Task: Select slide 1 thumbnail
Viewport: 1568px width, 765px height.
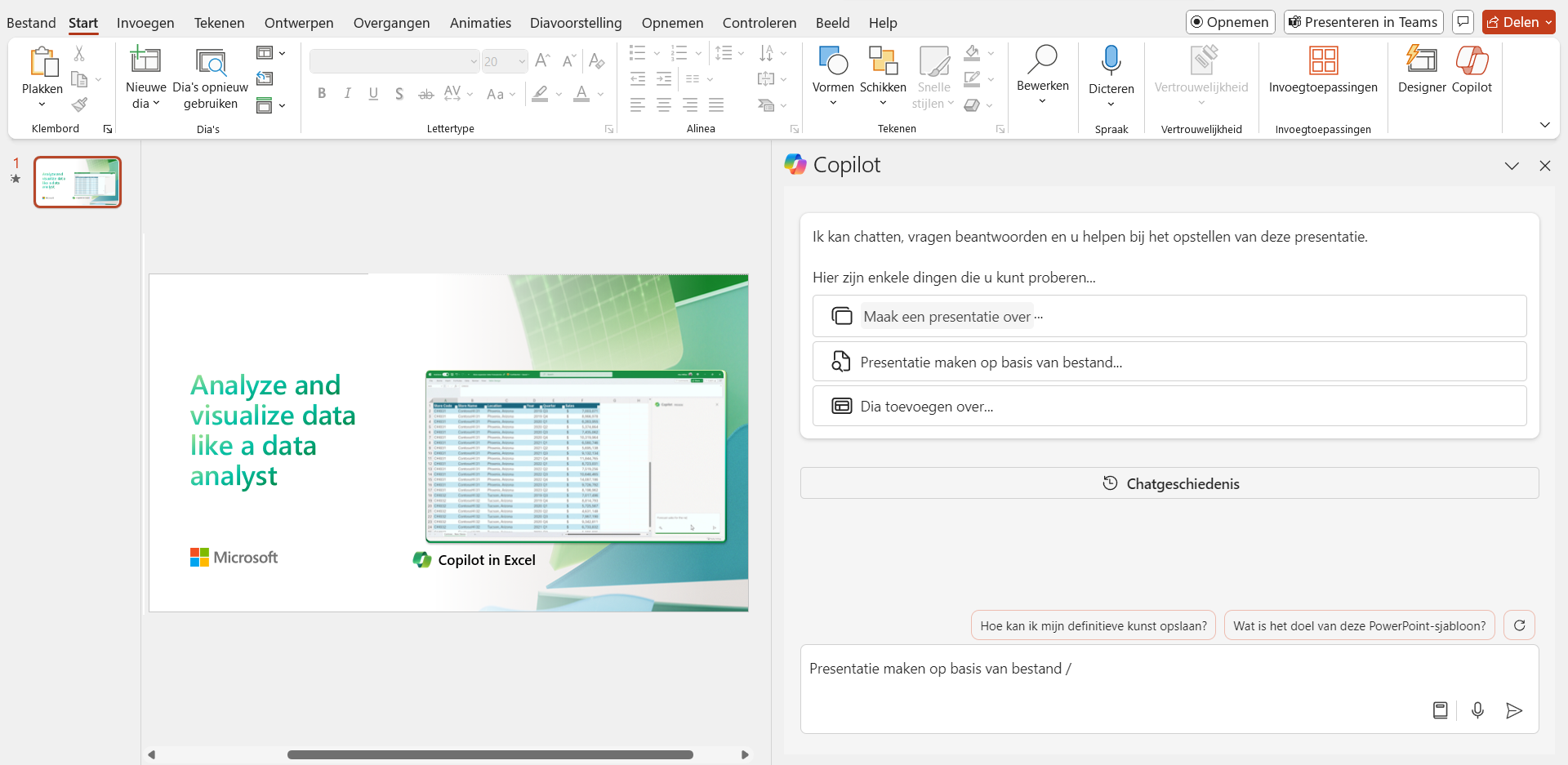Action: [x=78, y=181]
